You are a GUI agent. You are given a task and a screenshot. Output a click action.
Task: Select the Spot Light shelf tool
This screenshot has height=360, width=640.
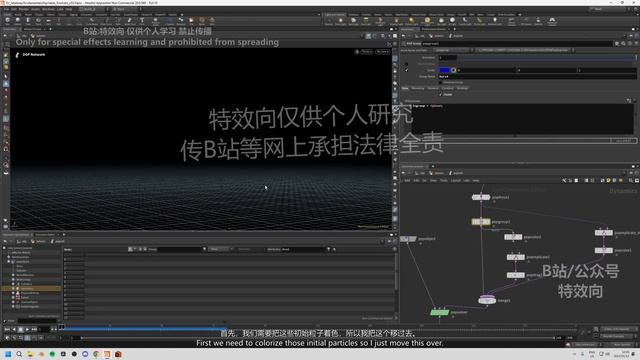353,20
